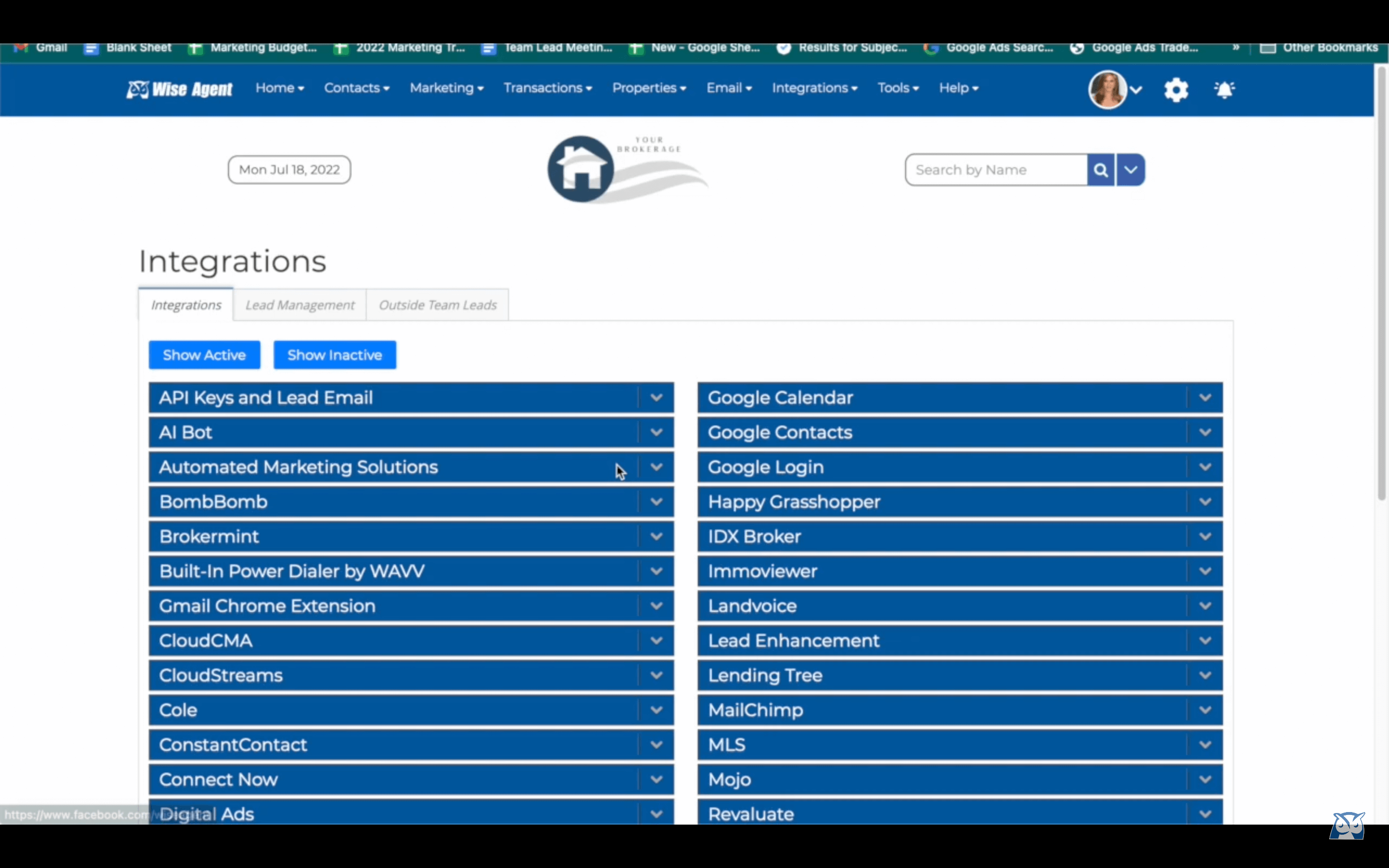Expand the Google Calendar integration
Viewport: 1389px width, 868px height.
click(x=1205, y=397)
